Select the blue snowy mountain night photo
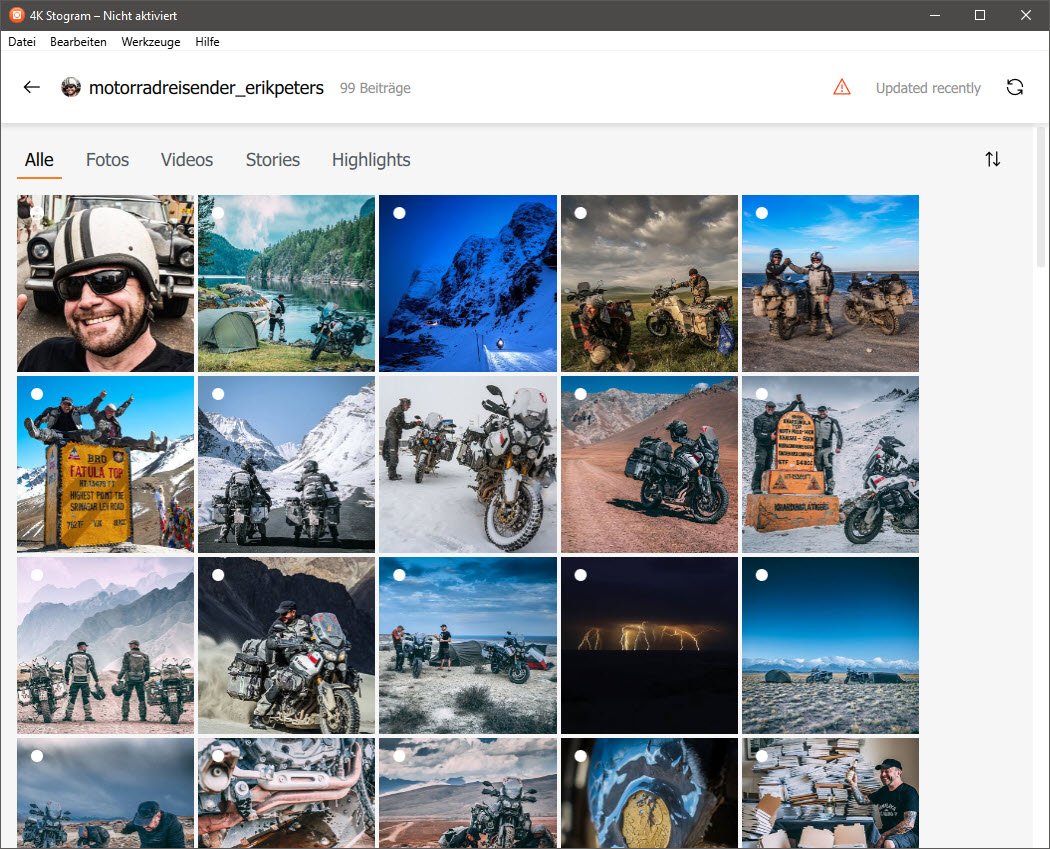 [399, 213]
